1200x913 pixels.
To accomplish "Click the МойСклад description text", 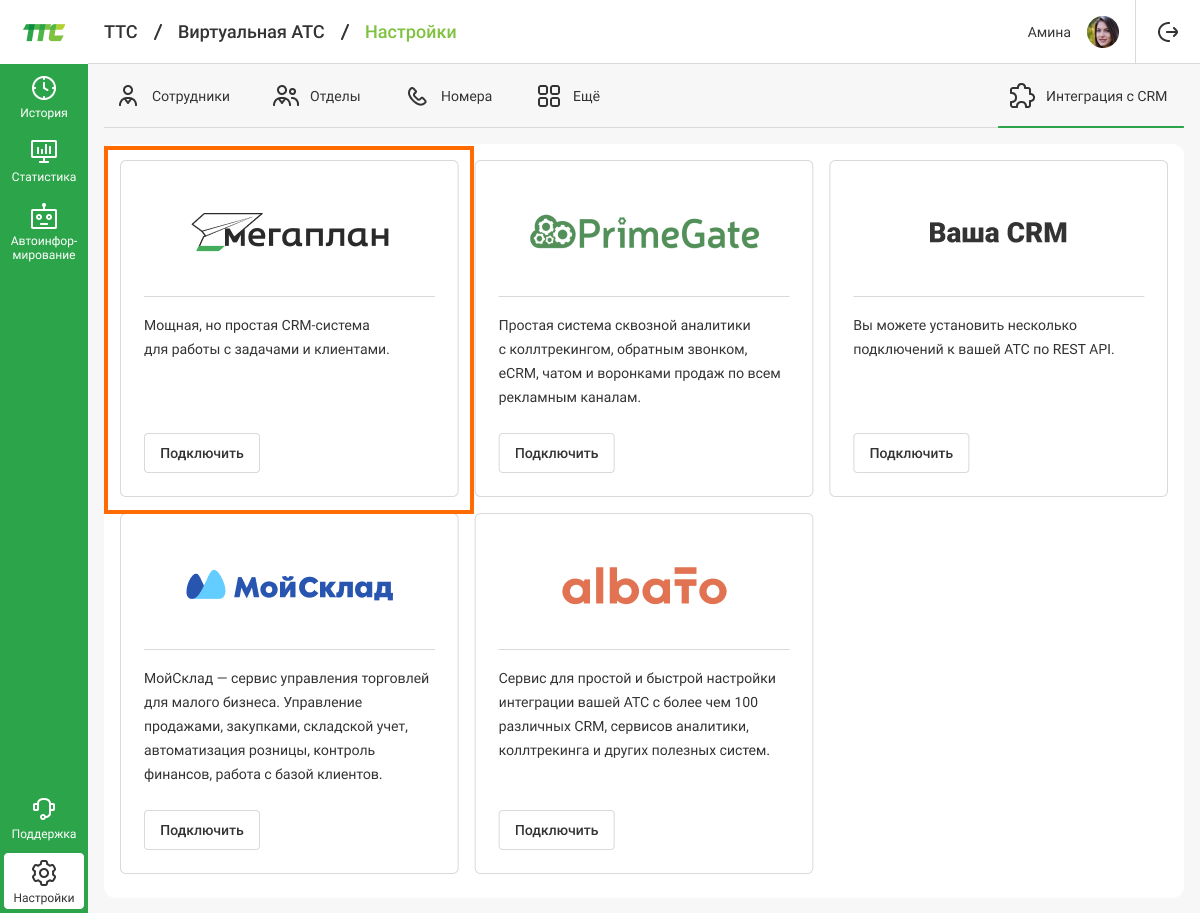I will [x=287, y=727].
